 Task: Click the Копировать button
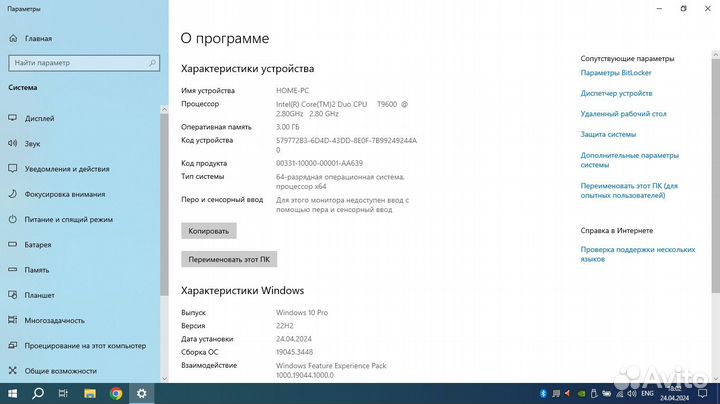209,231
